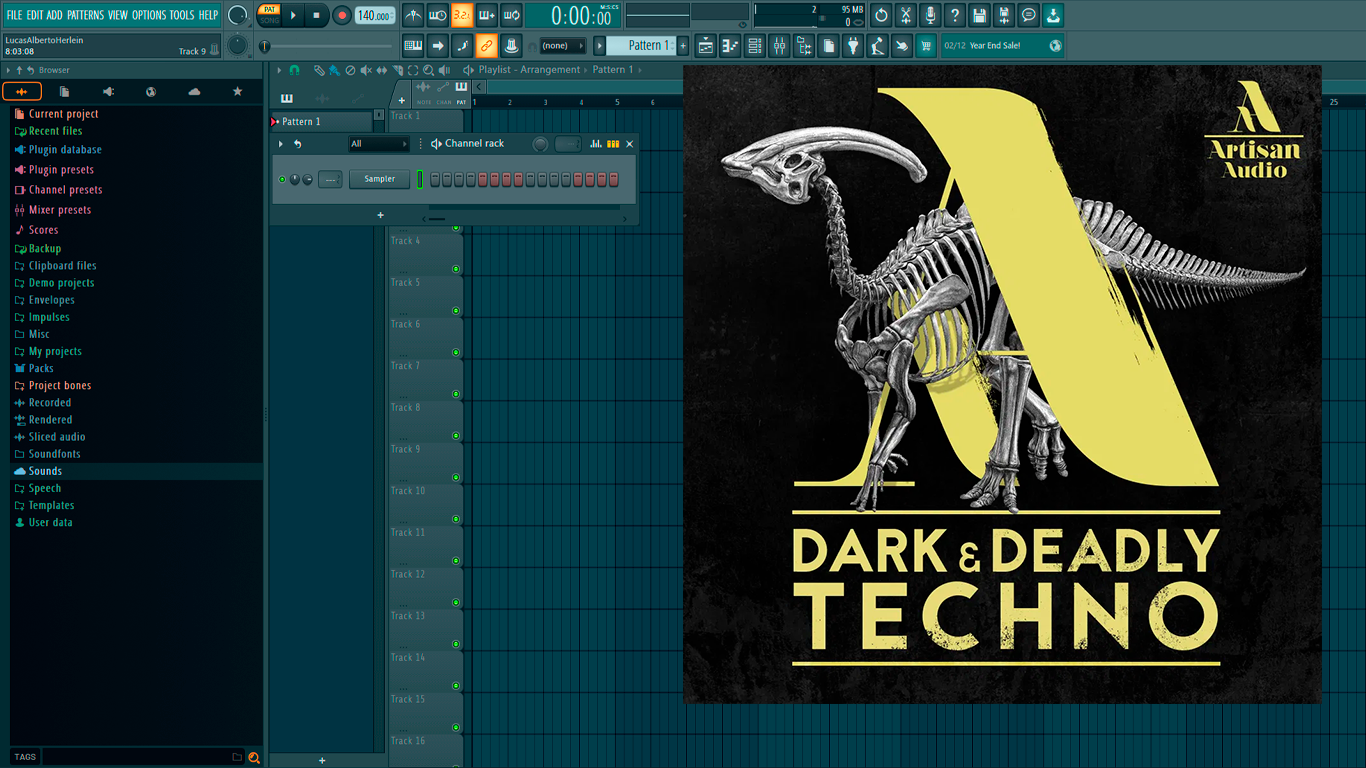The height and width of the screenshot is (768, 1366).
Task: Open the OPTIONS menu
Action: (x=149, y=15)
